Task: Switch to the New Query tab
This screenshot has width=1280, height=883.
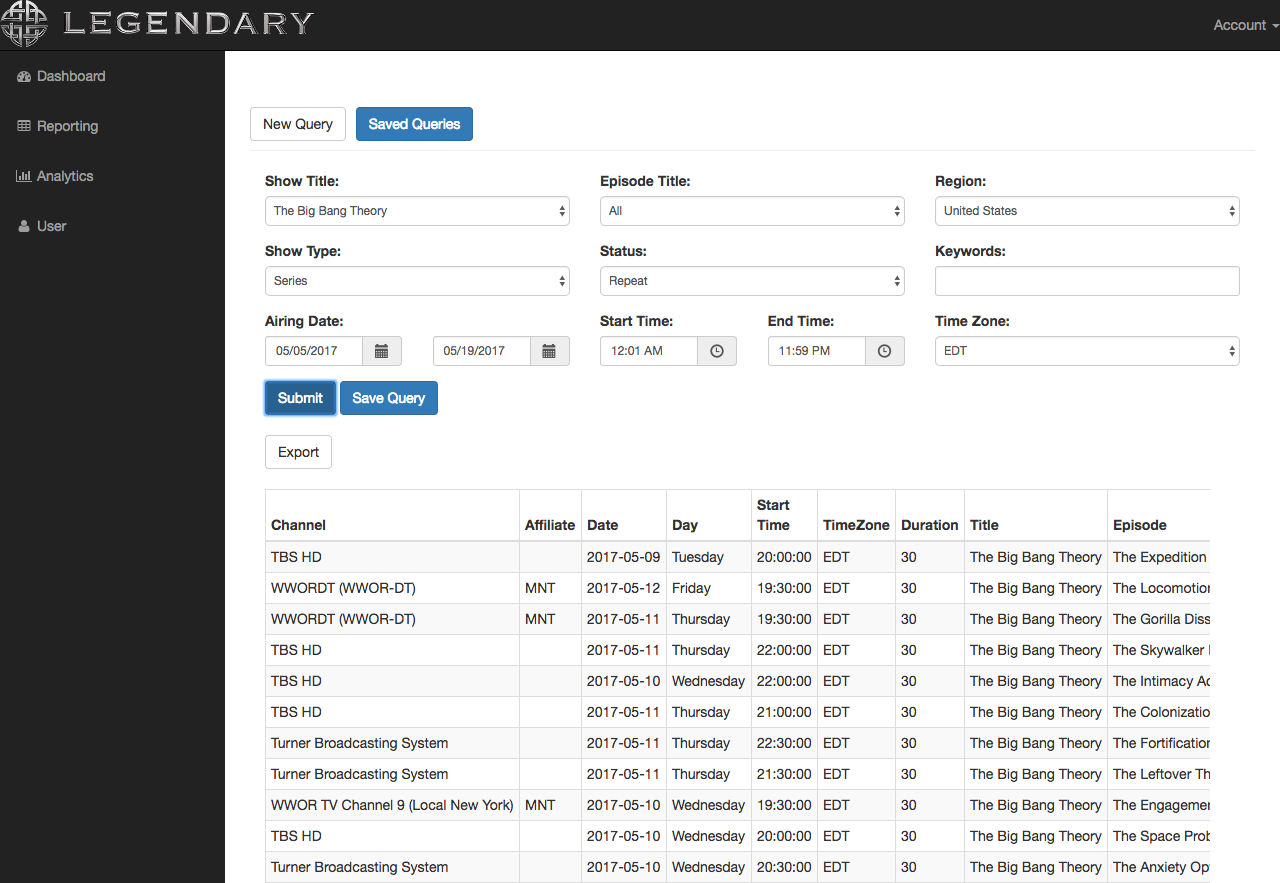Action: coord(298,124)
